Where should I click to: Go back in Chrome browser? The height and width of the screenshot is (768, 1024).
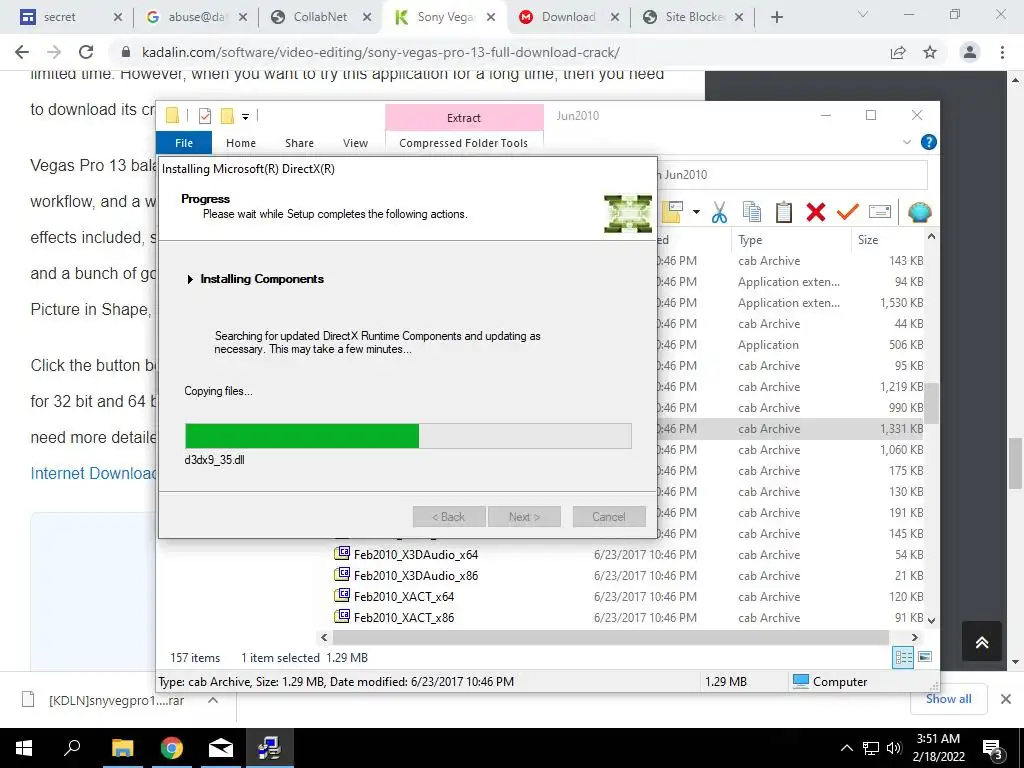click(x=22, y=52)
